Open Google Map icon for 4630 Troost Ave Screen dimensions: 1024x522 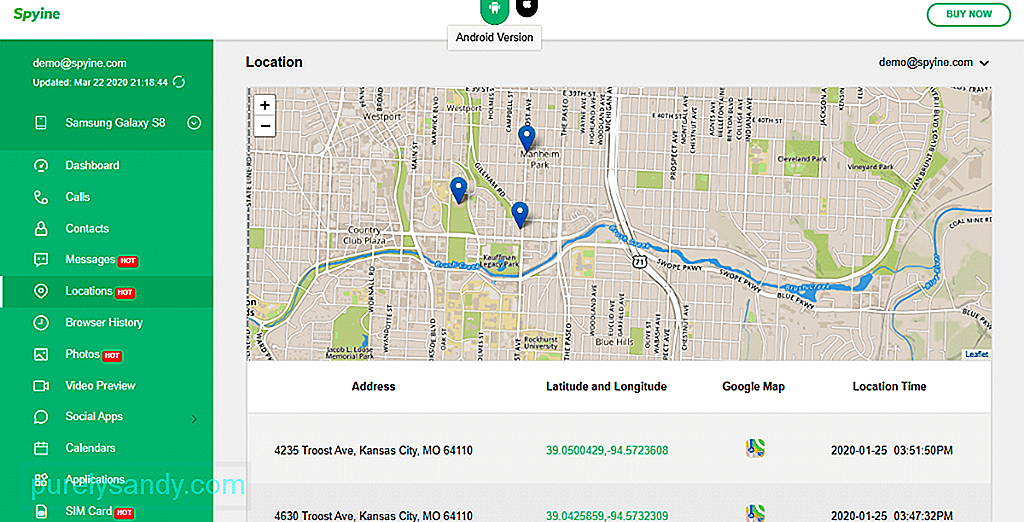pos(755,513)
